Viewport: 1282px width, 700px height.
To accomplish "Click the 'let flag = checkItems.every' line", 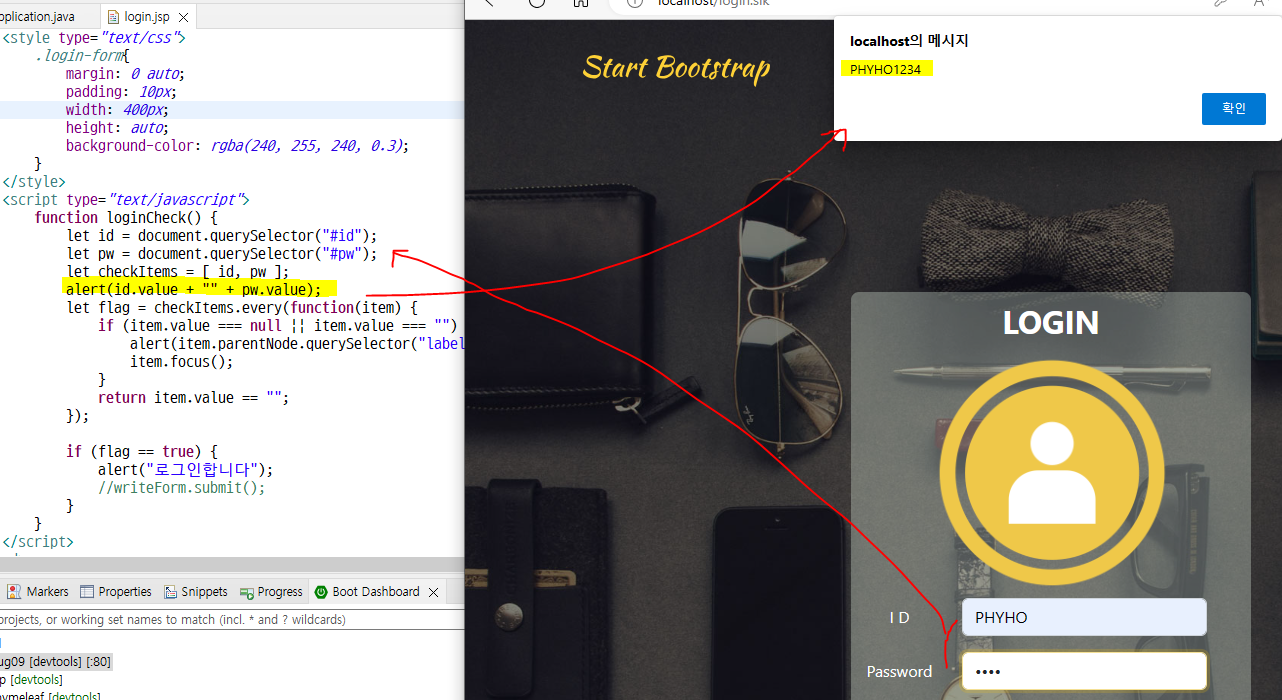I will coord(241,308).
